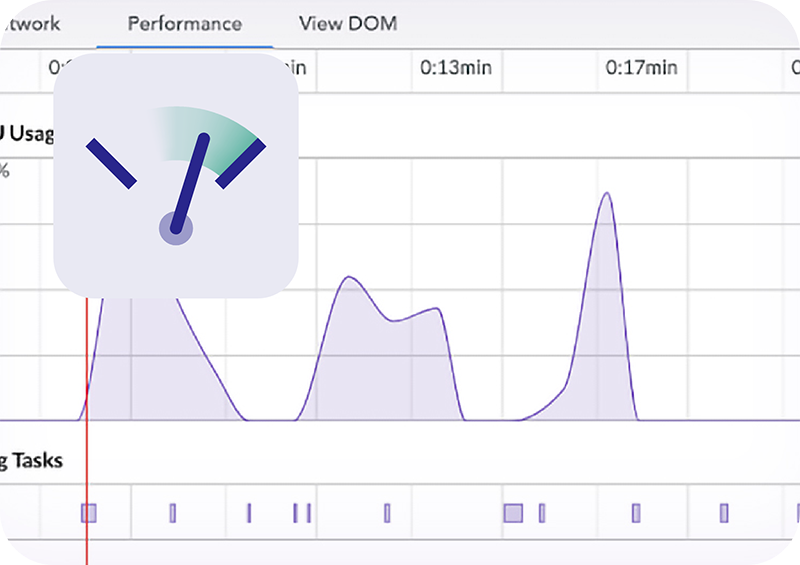Open the View DOM tab
This screenshot has width=800, height=565.
[x=348, y=23]
